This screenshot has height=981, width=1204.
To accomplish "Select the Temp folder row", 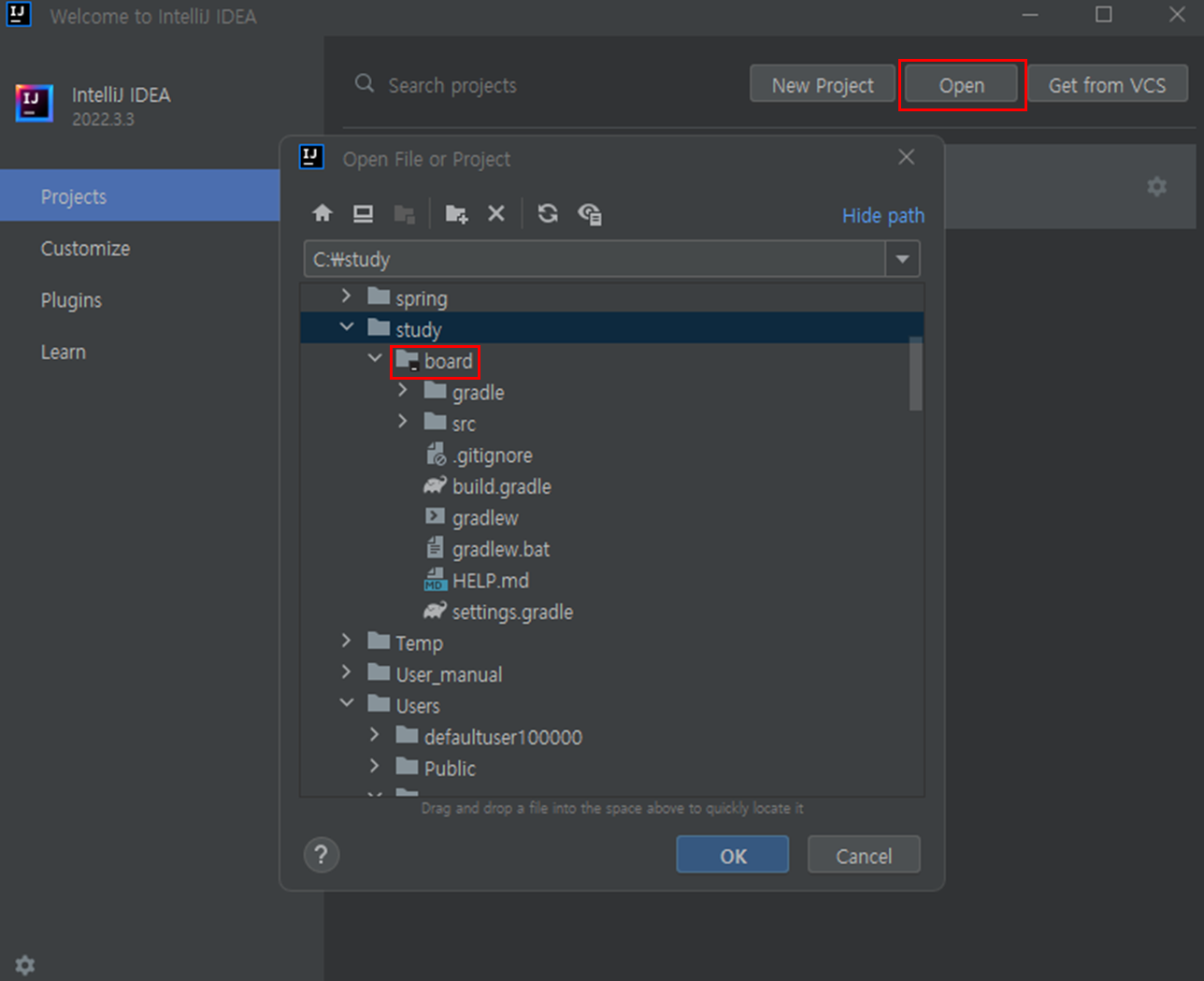I will click(611, 643).
